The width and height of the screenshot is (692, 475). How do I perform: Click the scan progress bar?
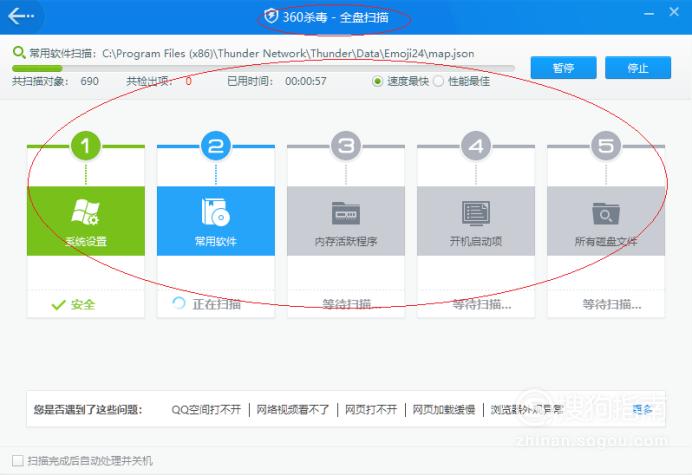click(263, 68)
